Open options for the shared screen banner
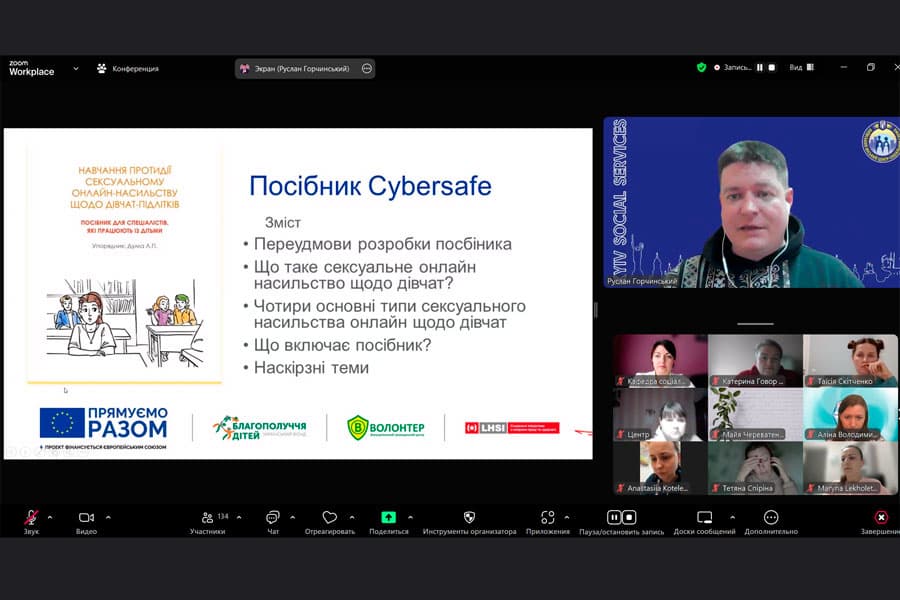Viewport: 900px width, 600px height. (x=366, y=68)
